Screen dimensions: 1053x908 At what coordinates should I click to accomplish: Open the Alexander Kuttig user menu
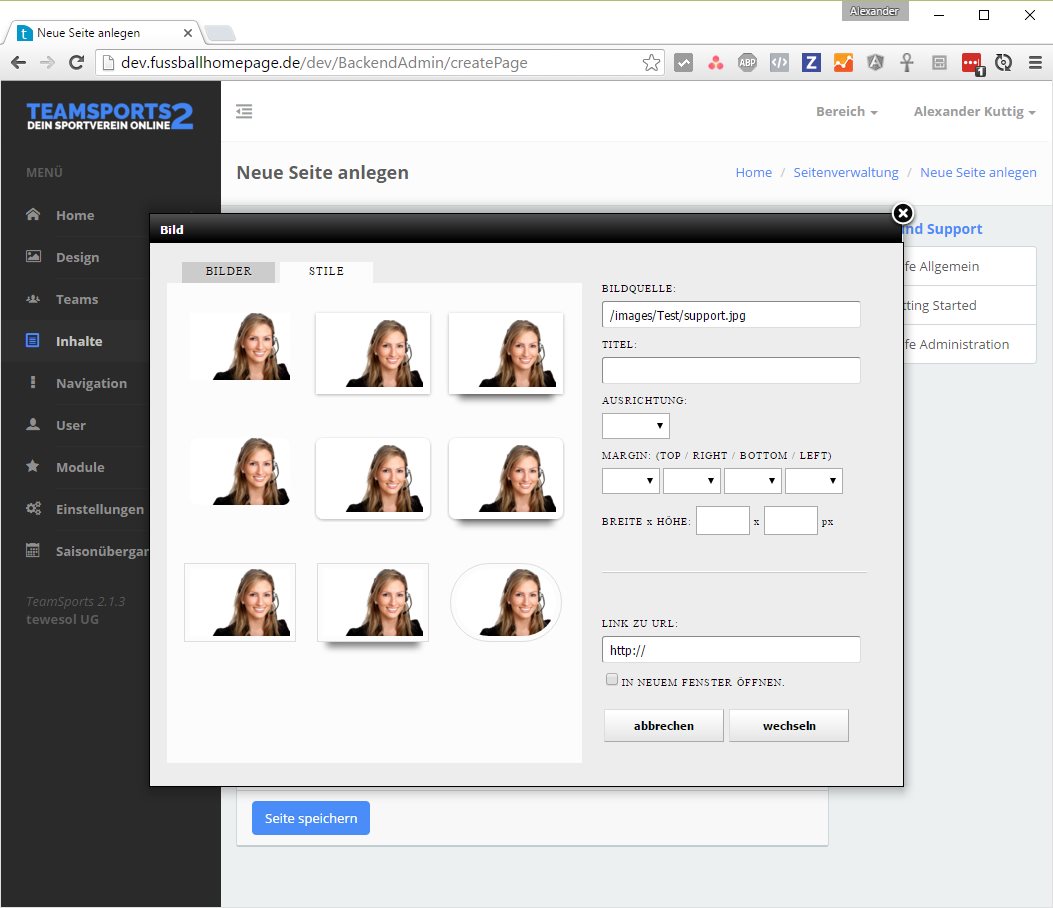pos(974,112)
